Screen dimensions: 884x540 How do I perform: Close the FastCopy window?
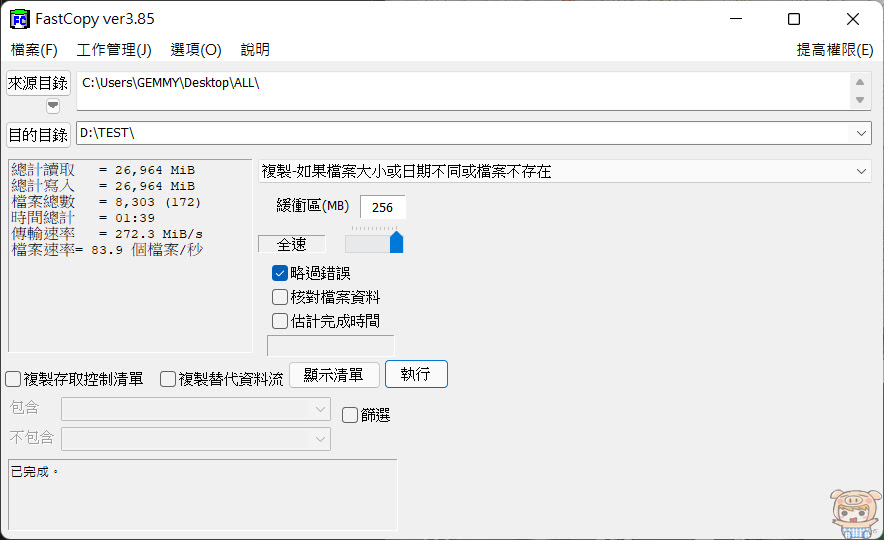[x=852, y=19]
